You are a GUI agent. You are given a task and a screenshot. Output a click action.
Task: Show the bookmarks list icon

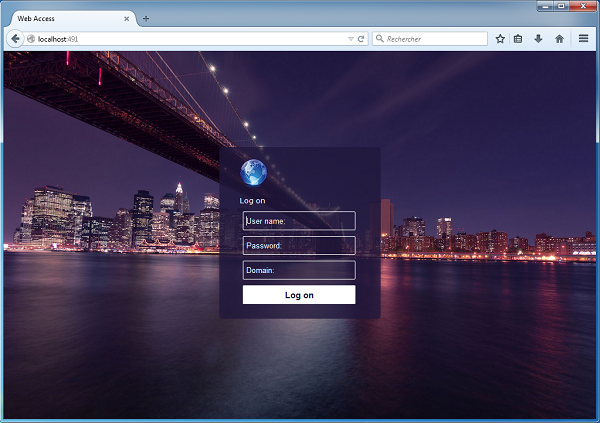(518, 39)
